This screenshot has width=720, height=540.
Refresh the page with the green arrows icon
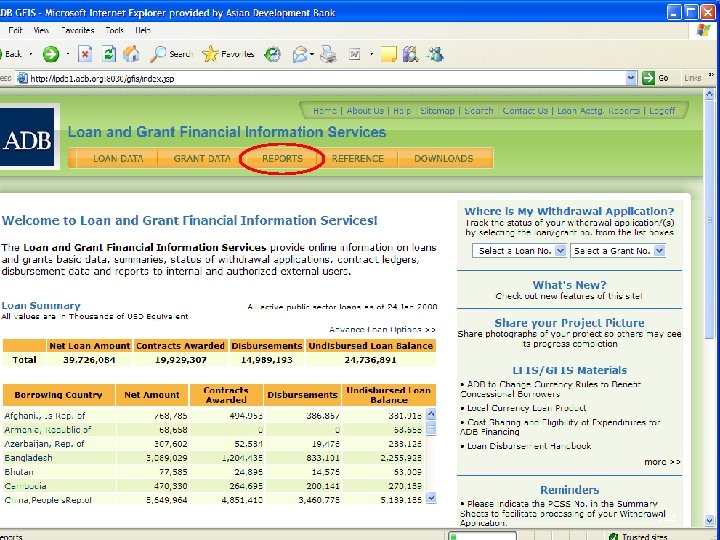[x=109, y=54]
